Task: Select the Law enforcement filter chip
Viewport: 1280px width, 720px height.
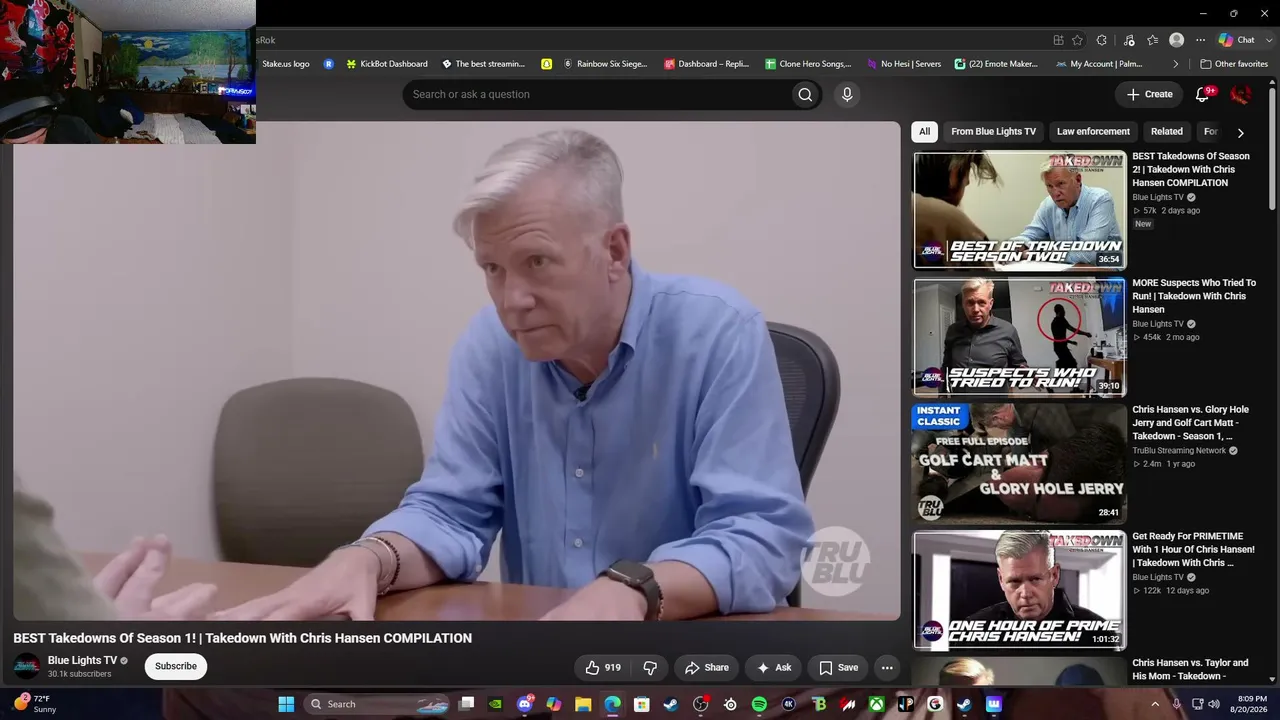Action: click(x=1093, y=131)
